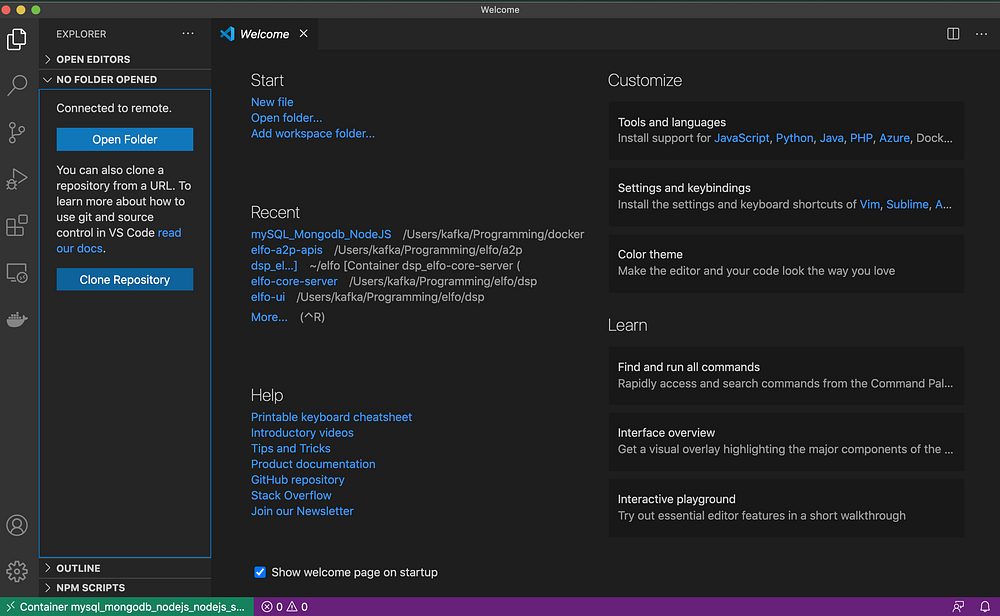Click the Open Folder button
The height and width of the screenshot is (616, 1000).
(x=125, y=140)
